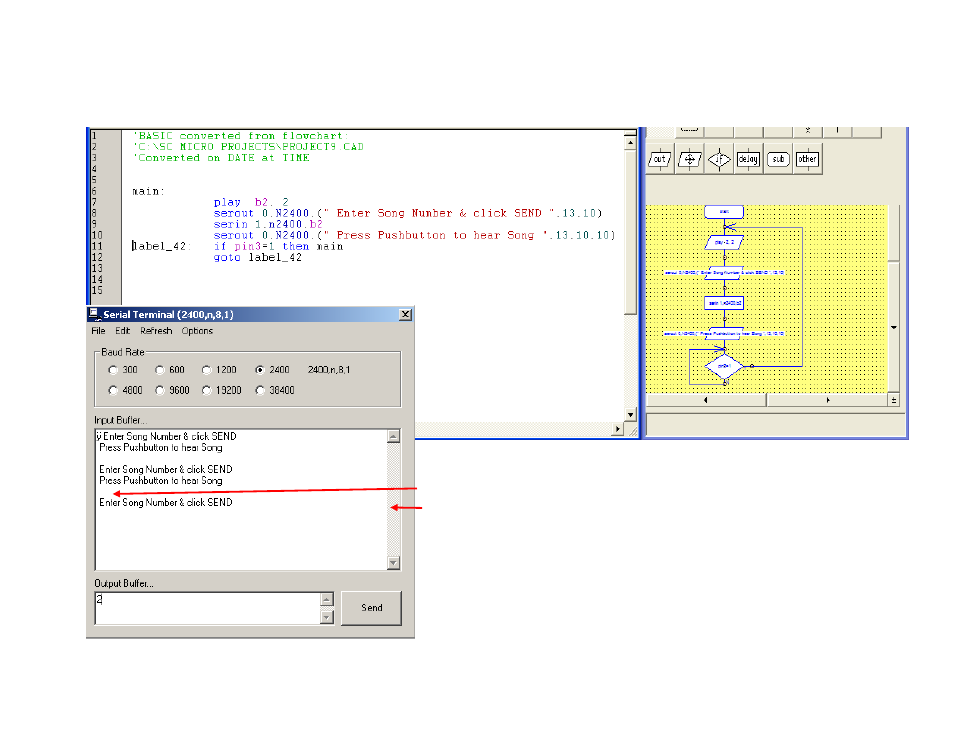Select the 'other' flowchart block tool

pyautogui.click(x=807, y=159)
